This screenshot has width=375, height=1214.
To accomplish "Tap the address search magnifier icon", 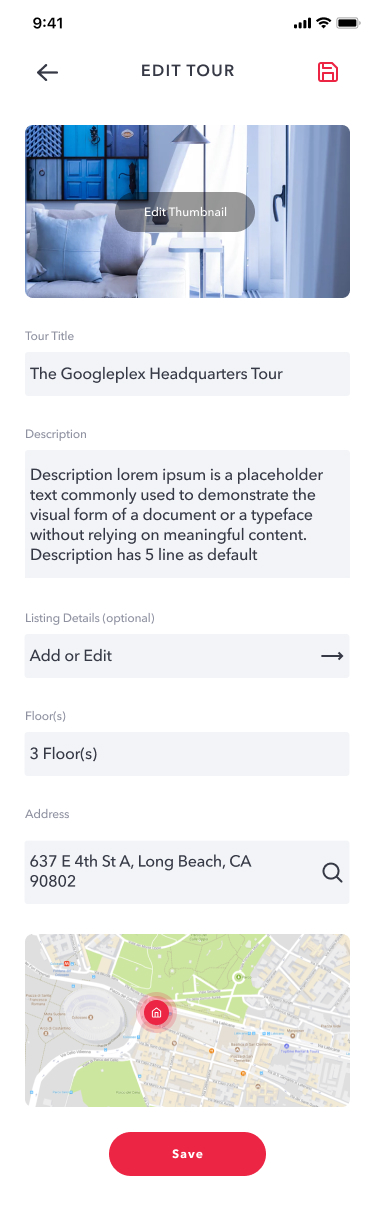I will tap(332, 872).
